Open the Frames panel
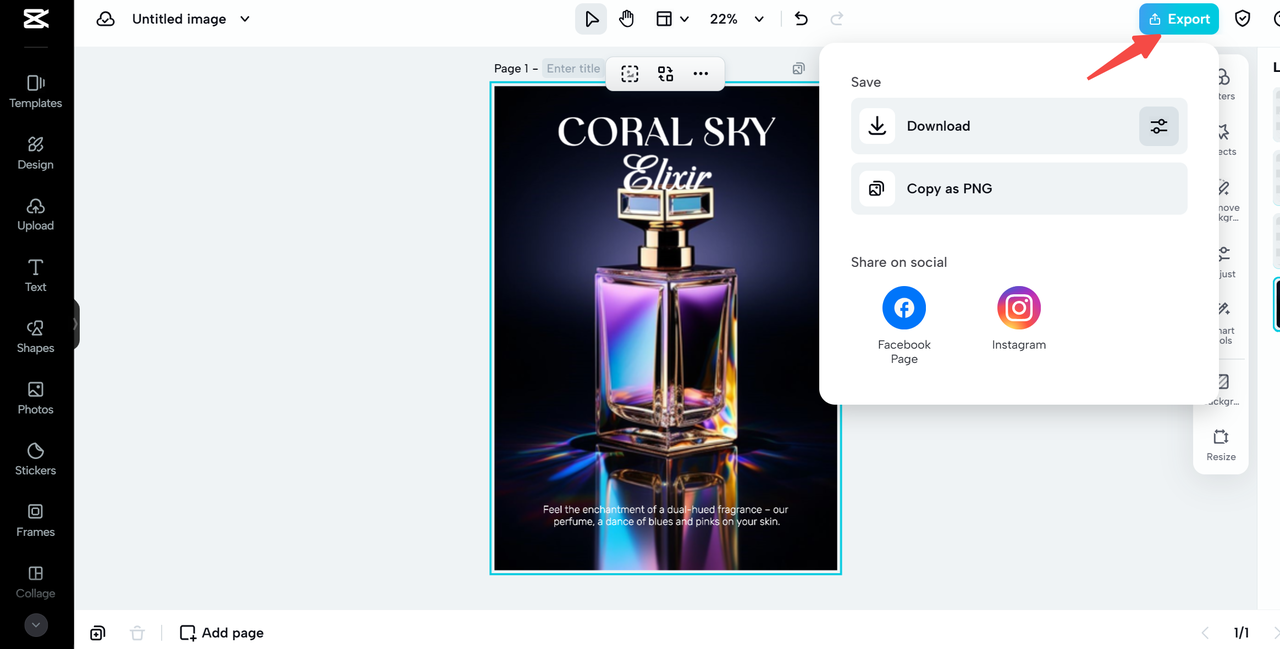Image resolution: width=1280 pixels, height=649 pixels. [36, 520]
